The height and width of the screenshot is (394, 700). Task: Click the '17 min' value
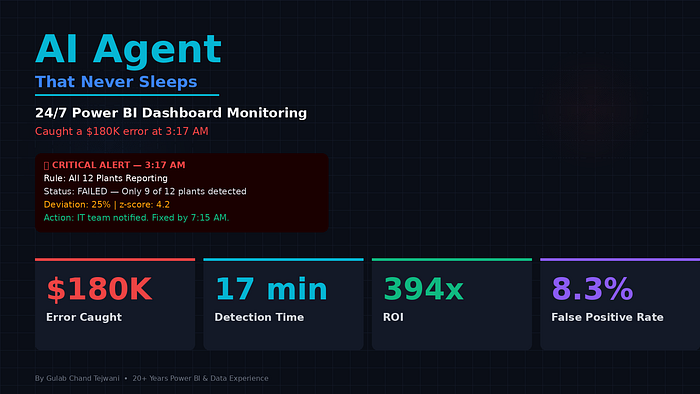pyautogui.click(x=271, y=289)
